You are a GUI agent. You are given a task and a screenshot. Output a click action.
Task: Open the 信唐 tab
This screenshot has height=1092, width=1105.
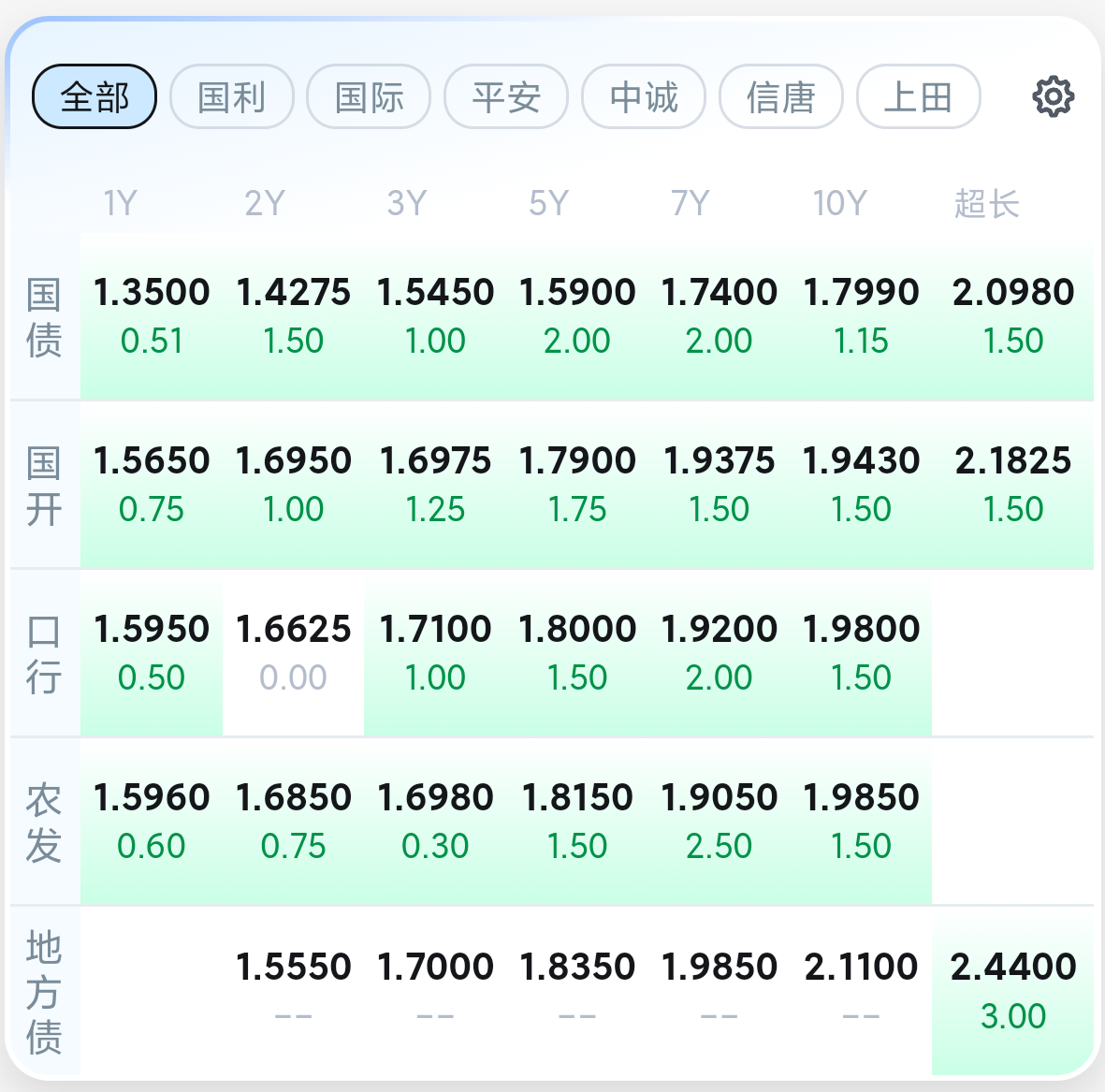pos(781,96)
